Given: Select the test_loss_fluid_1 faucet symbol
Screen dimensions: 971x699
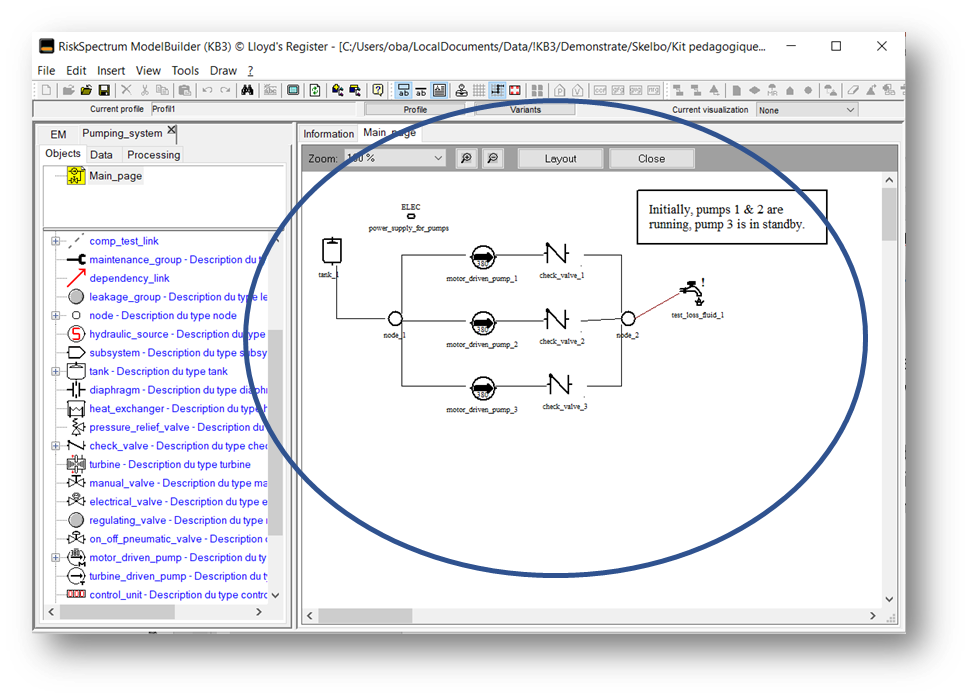Looking at the screenshot, I should [694, 292].
